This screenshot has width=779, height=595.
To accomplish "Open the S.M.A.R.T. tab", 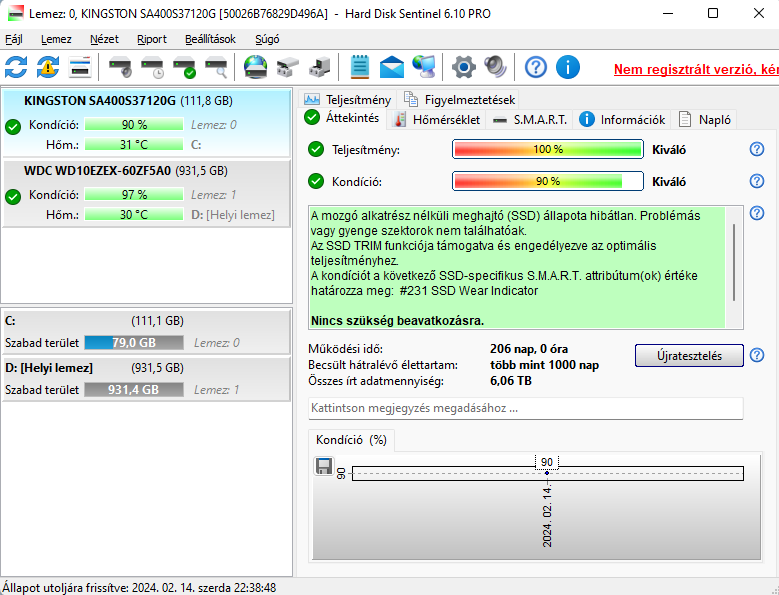I will pos(530,120).
